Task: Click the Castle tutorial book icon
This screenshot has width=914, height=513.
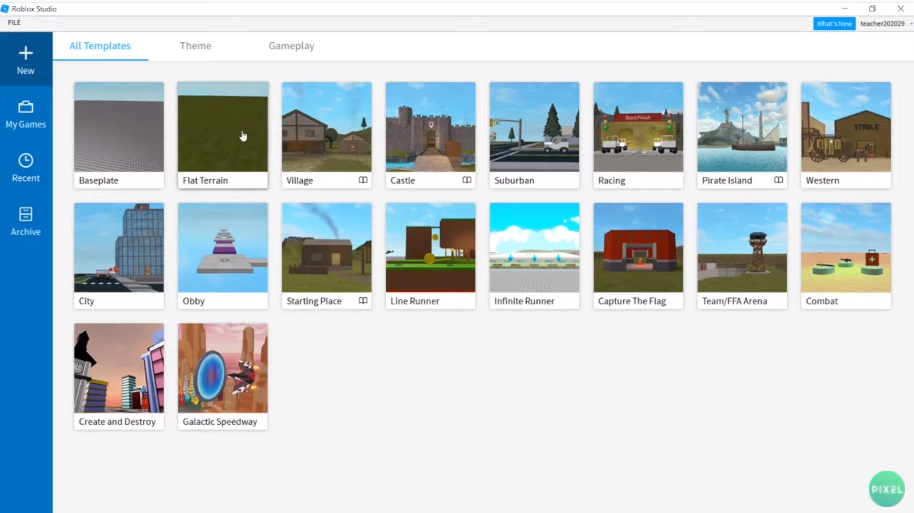Action: click(467, 180)
